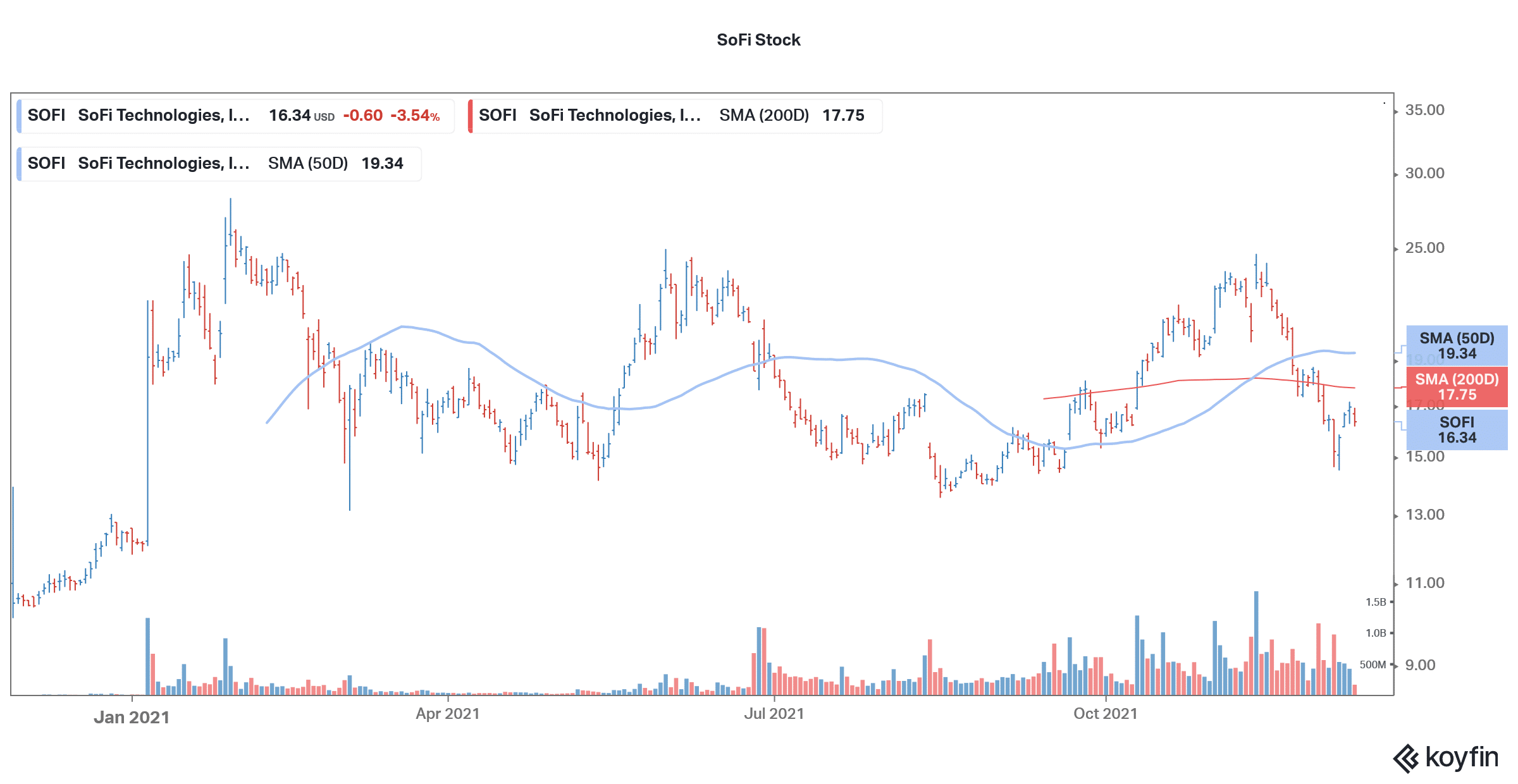Click the 13.00 price axis label

(1424, 515)
